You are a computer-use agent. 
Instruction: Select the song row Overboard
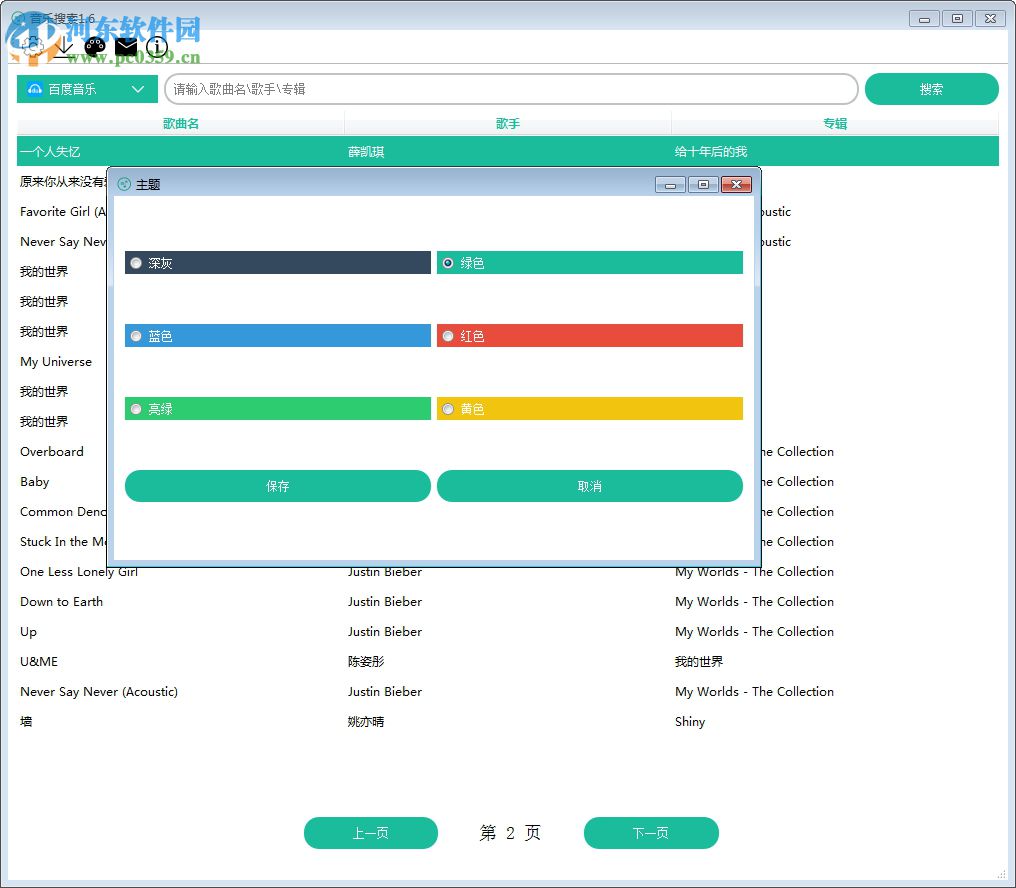[x=52, y=452]
